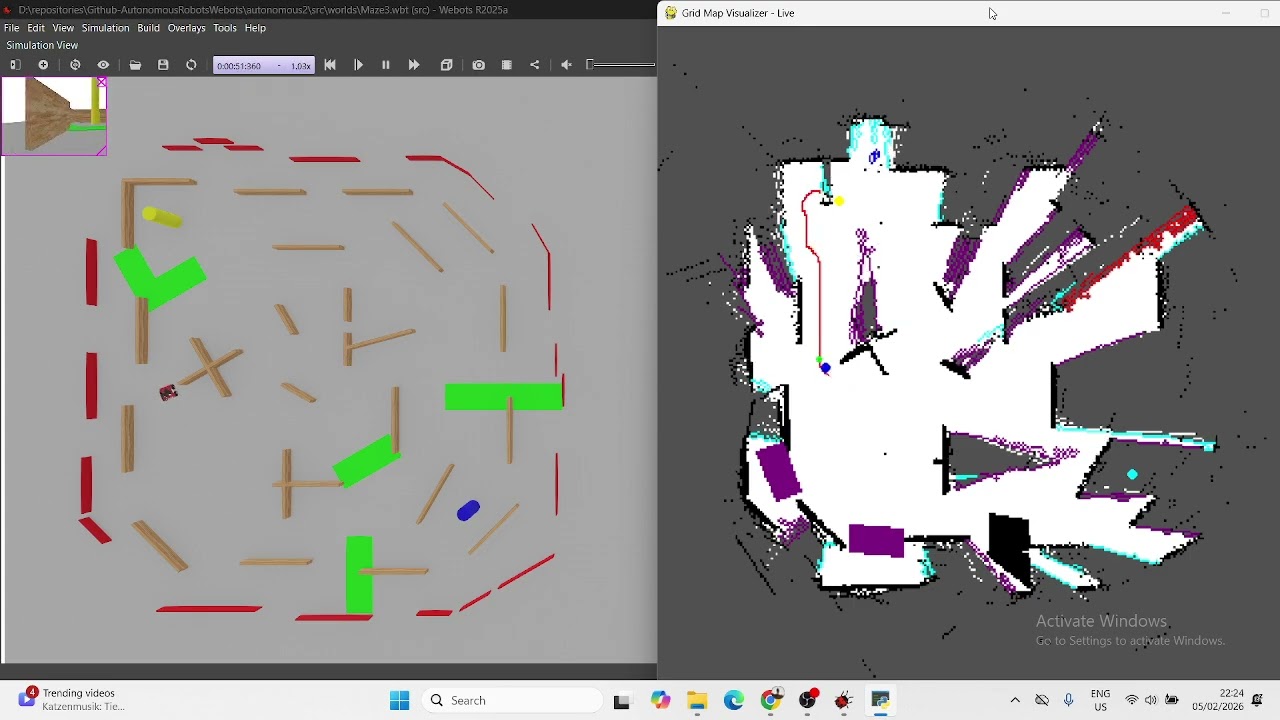Click the share simulation icon

(535, 65)
